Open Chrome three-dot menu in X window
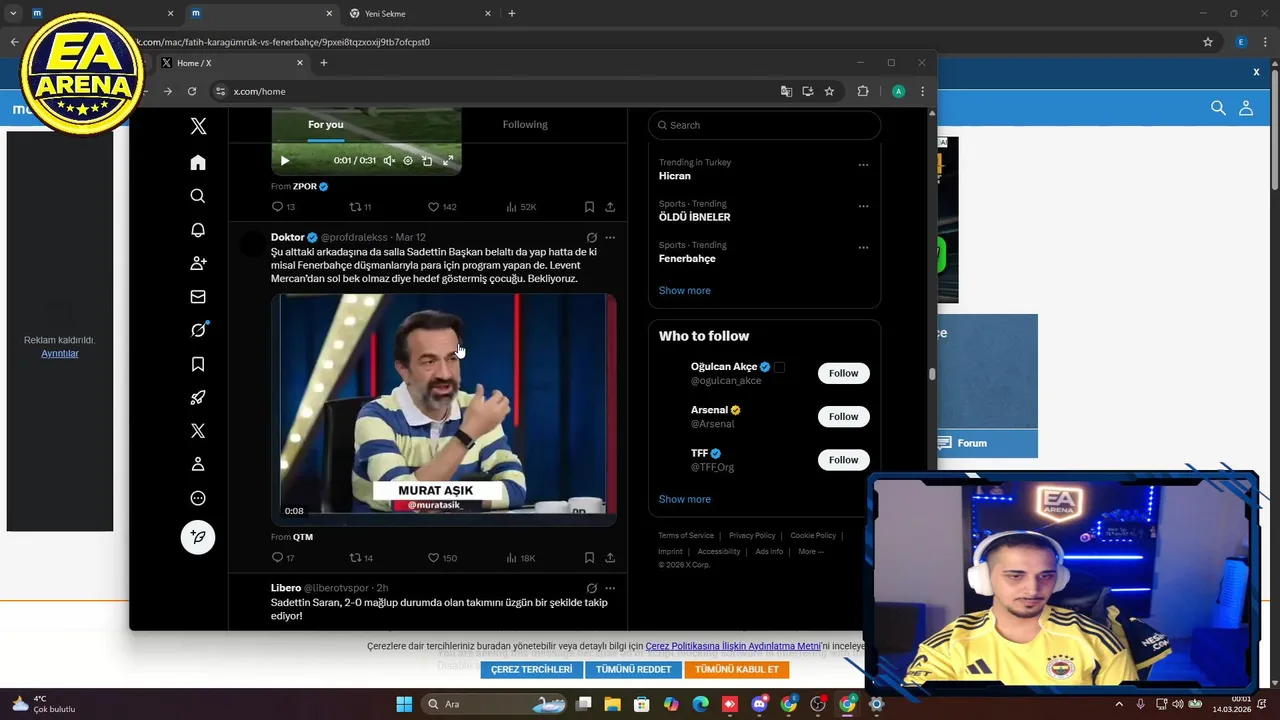This screenshot has height=720, width=1280. coord(922,91)
